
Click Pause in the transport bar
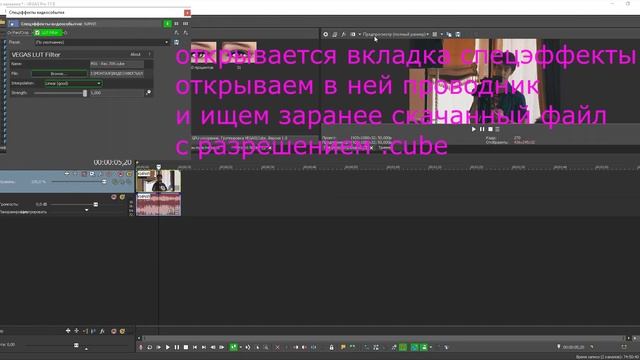tap(177, 347)
